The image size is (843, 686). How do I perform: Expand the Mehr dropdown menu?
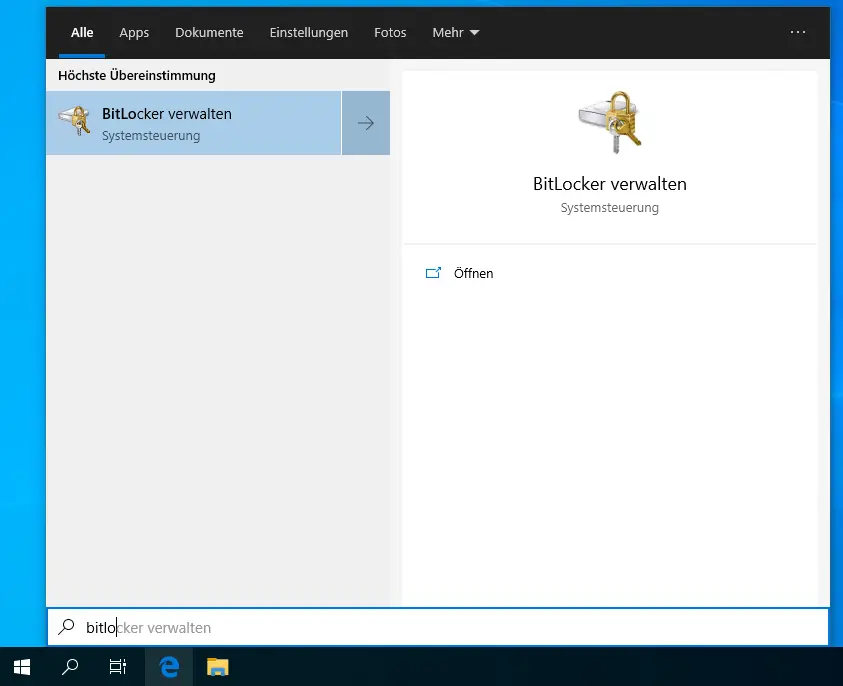click(455, 32)
